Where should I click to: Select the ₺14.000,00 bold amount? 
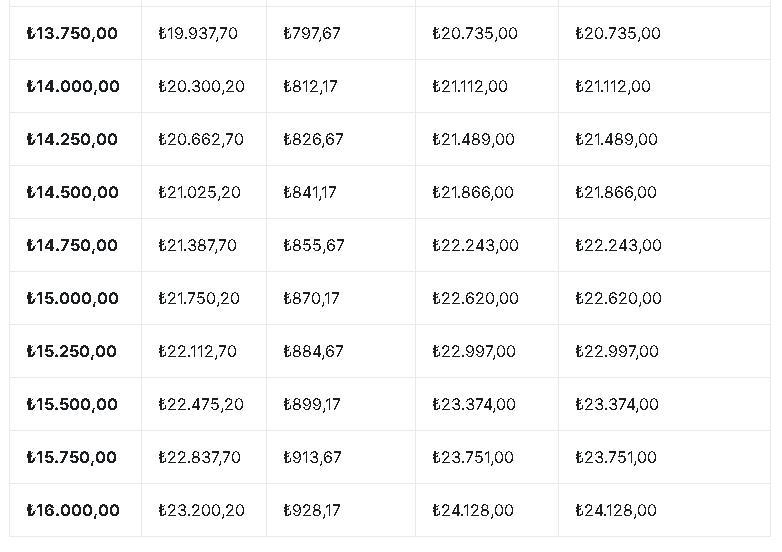pyautogui.click(x=73, y=86)
